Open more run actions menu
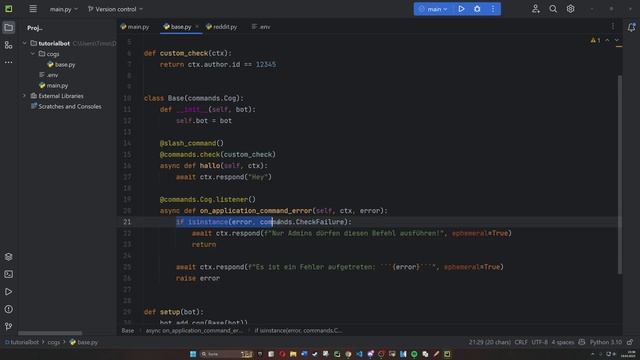Screen dimensions: 640x360 coord(493,9)
